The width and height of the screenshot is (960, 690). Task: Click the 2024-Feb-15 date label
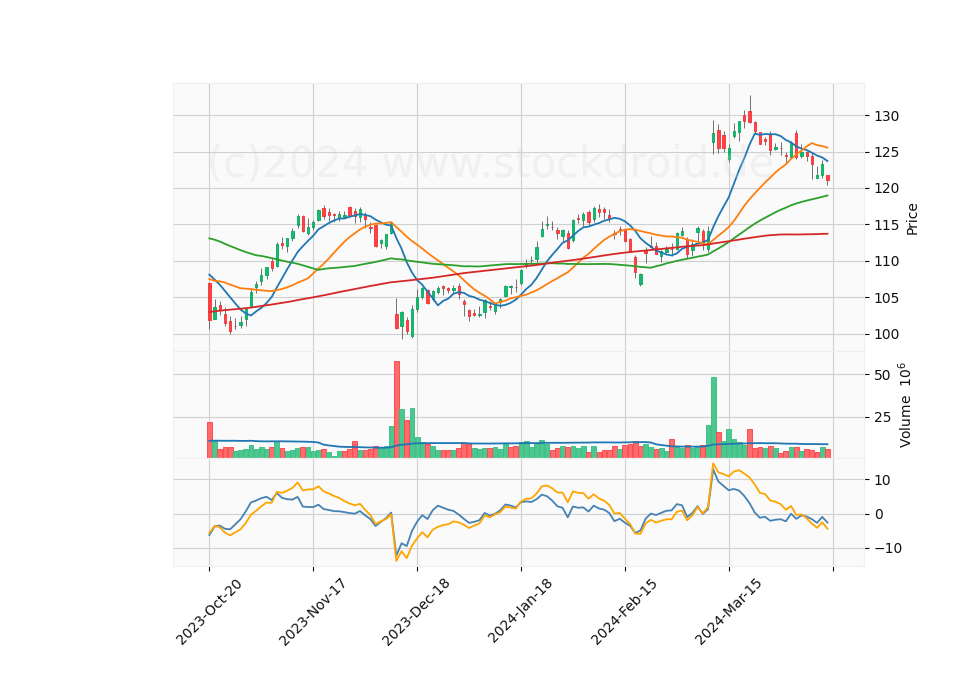(x=624, y=611)
